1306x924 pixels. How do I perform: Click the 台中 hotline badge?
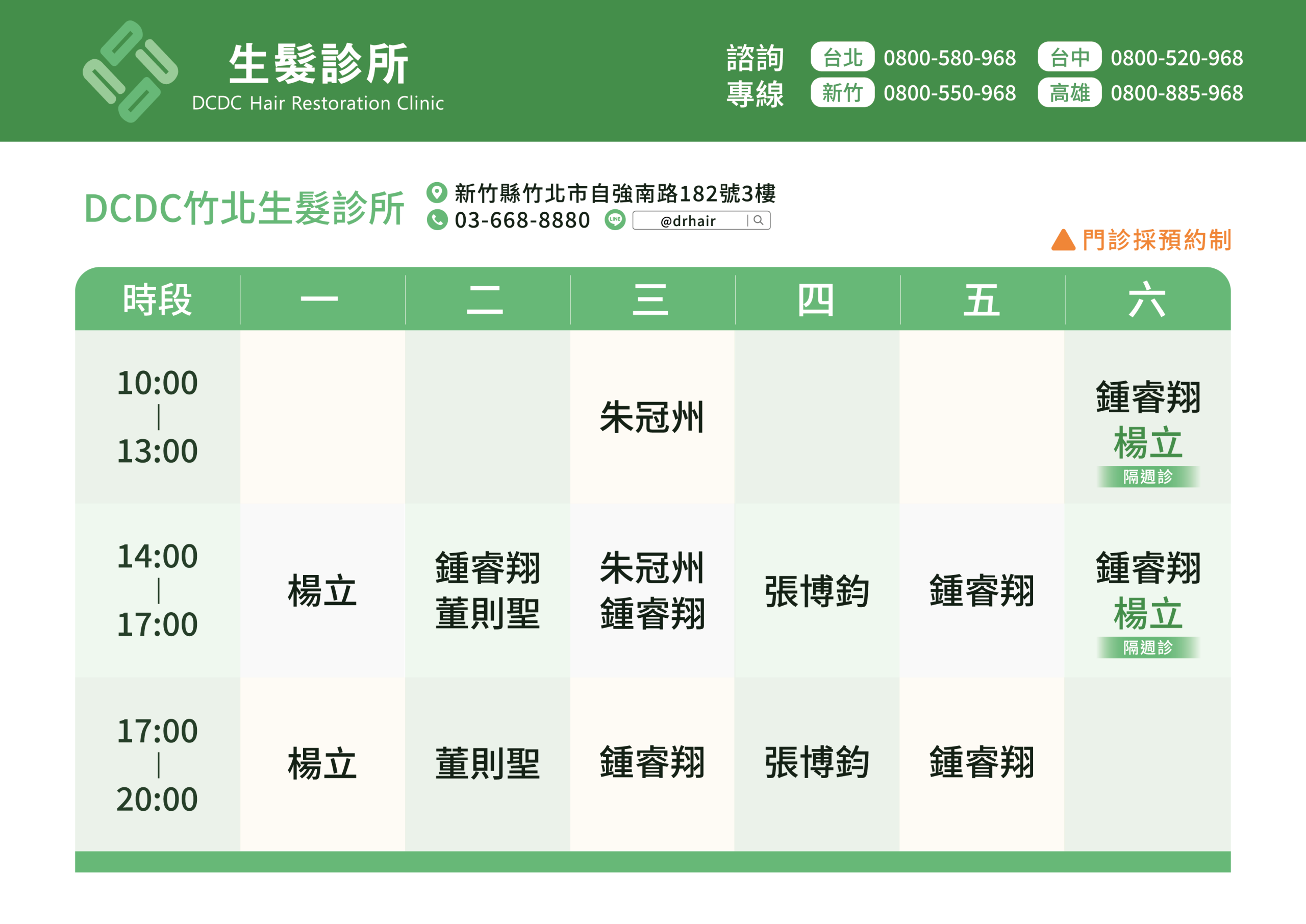pyautogui.click(x=1069, y=57)
